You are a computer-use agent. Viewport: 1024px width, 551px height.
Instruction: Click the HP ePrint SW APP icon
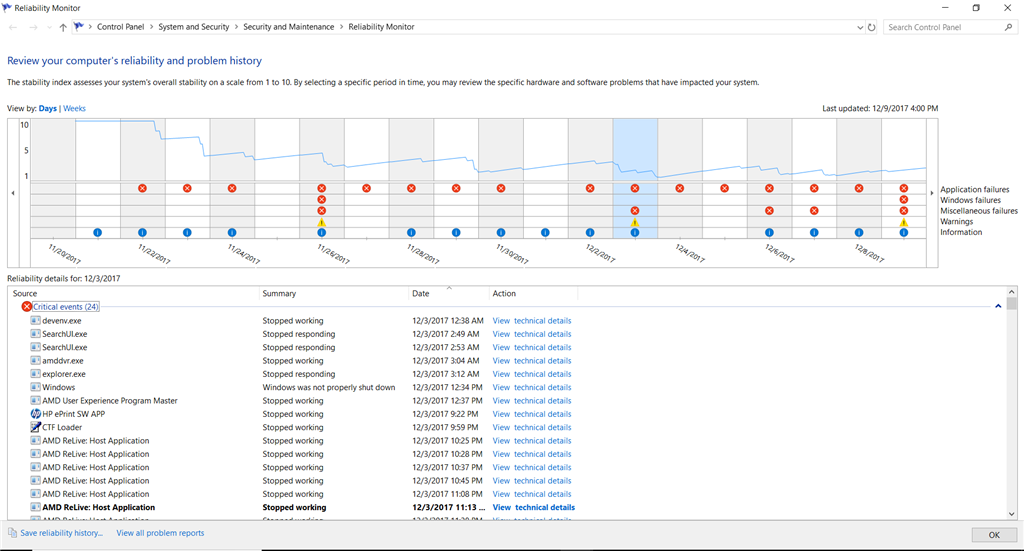(35, 414)
